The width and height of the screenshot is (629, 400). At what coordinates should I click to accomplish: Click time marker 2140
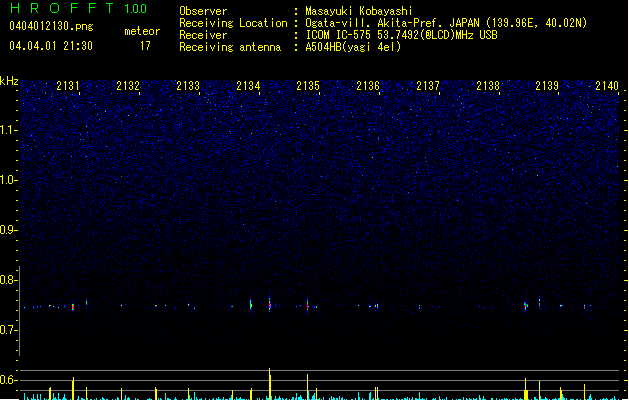click(x=607, y=86)
